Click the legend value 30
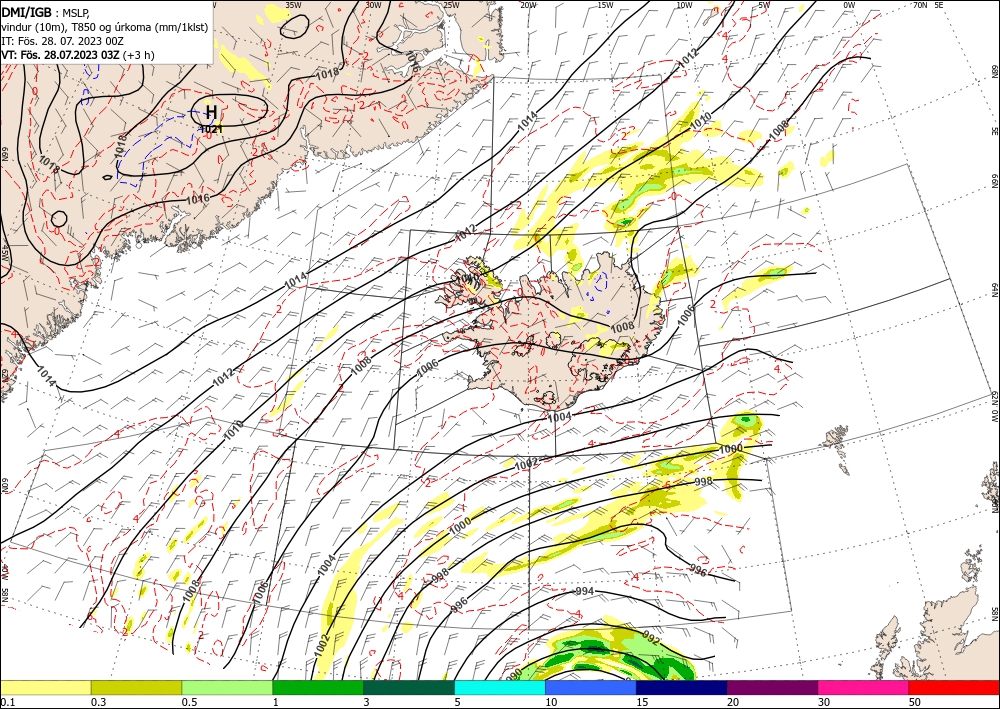 click(x=824, y=702)
